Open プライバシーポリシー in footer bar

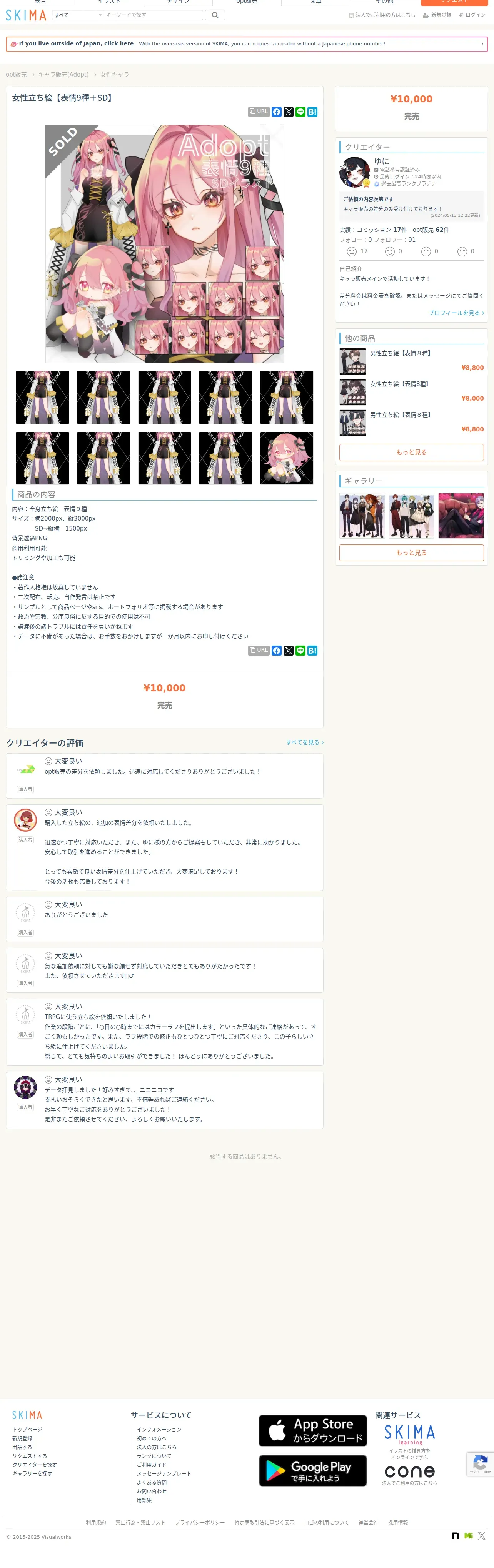coord(200,1522)
